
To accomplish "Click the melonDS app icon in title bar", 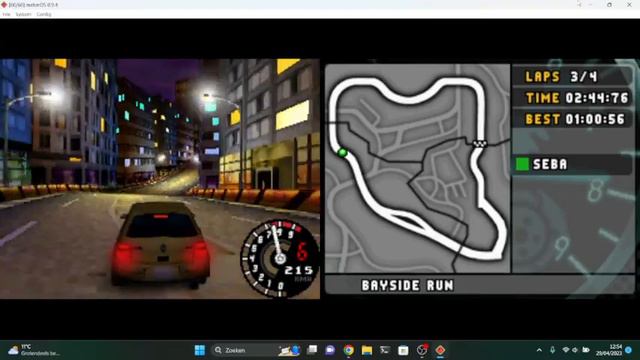I will (x=4, y=4).
